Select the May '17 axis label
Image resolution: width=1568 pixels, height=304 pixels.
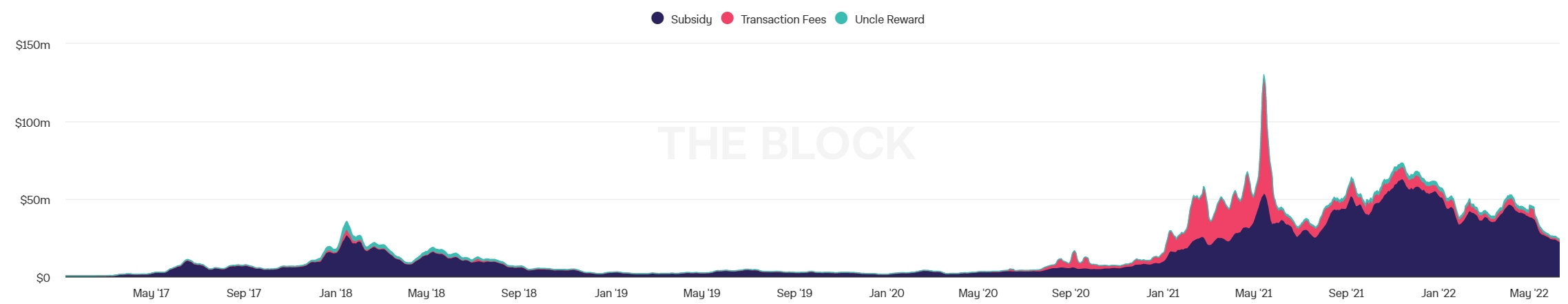[x=151, y=293]
